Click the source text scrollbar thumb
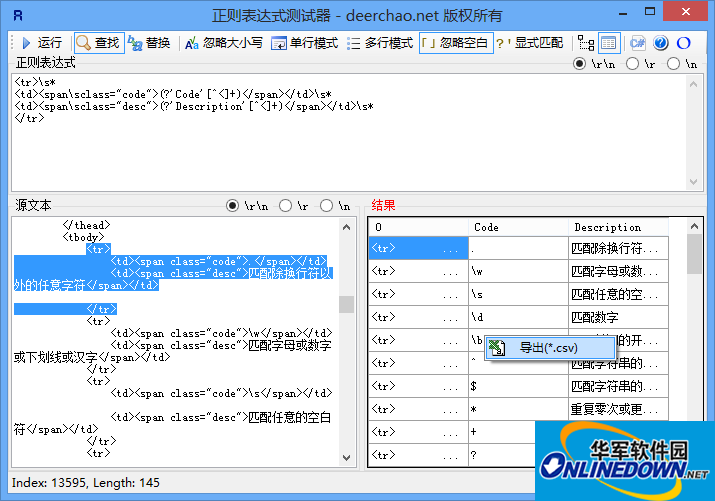 (347, 304)
